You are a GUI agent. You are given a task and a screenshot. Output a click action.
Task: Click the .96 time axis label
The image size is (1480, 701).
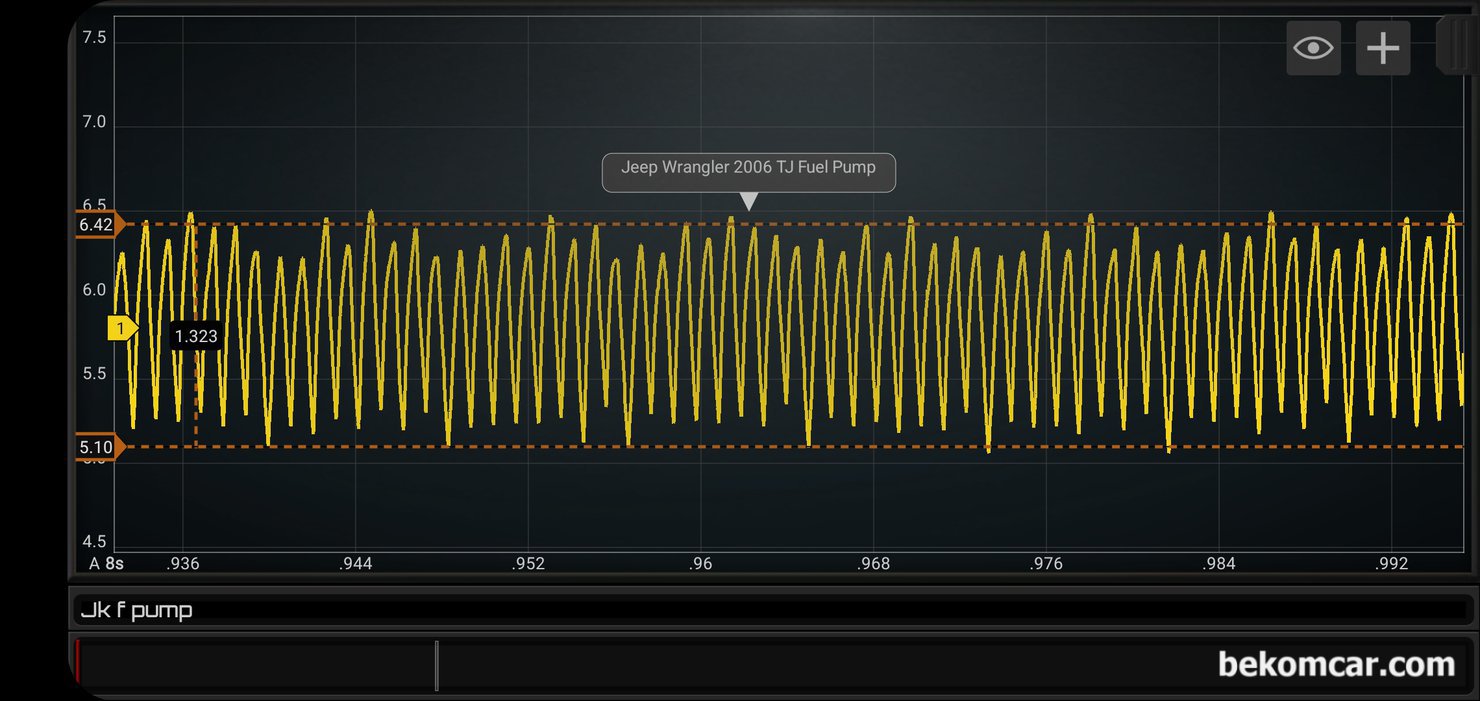pos(701,564)
